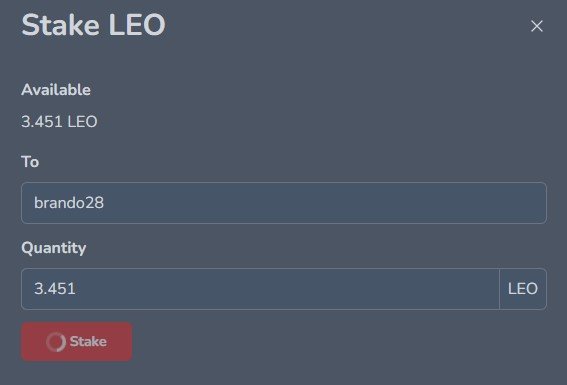Click the loading spinner on Stake button
Screen dimensions: 567x385
[56, 342]
